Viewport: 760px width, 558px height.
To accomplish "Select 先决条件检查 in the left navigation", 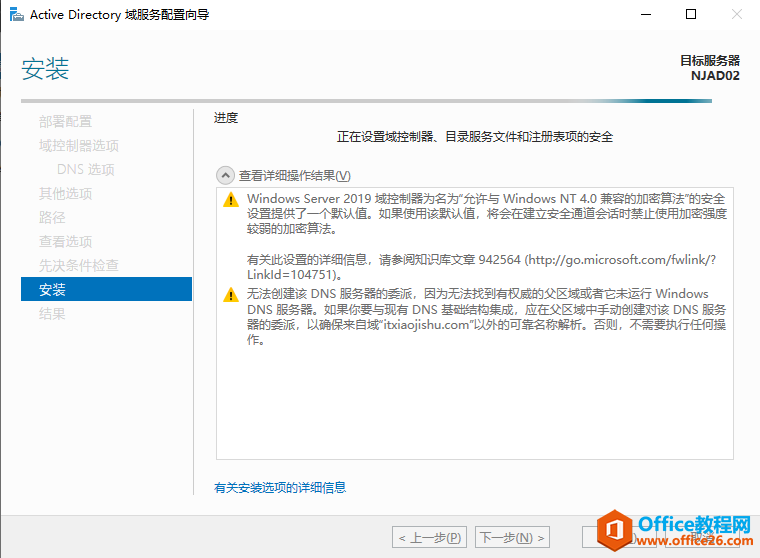I will [79, 265].
